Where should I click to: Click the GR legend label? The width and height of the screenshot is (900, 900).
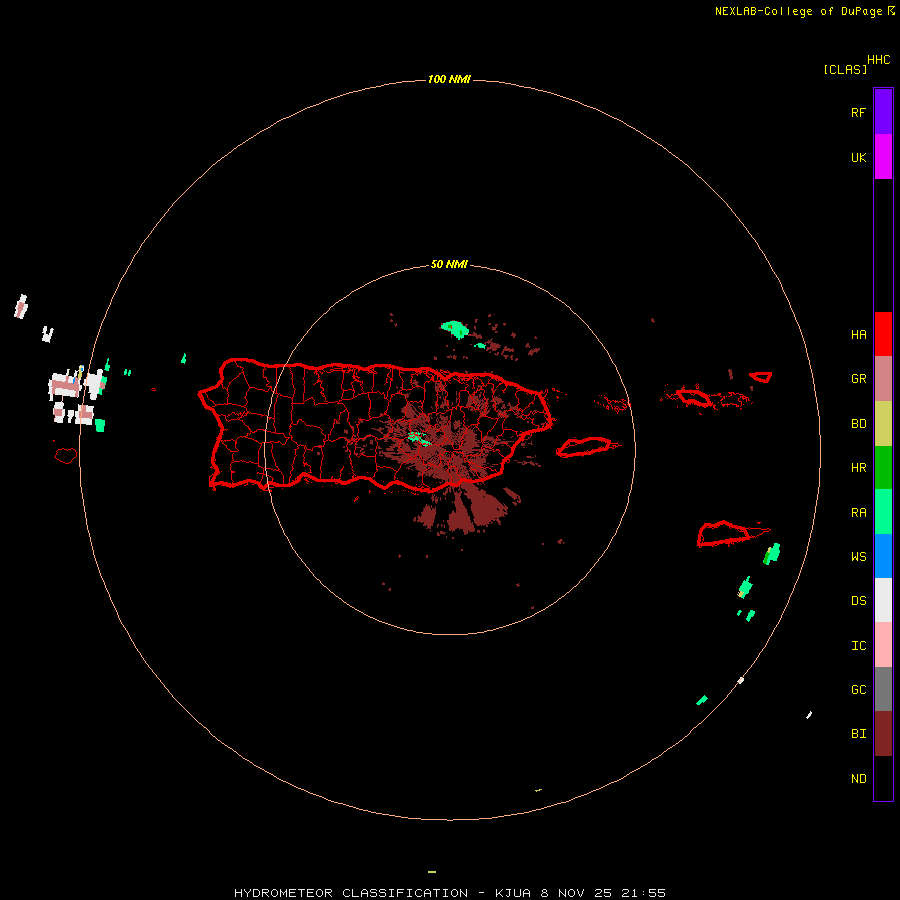858,379
